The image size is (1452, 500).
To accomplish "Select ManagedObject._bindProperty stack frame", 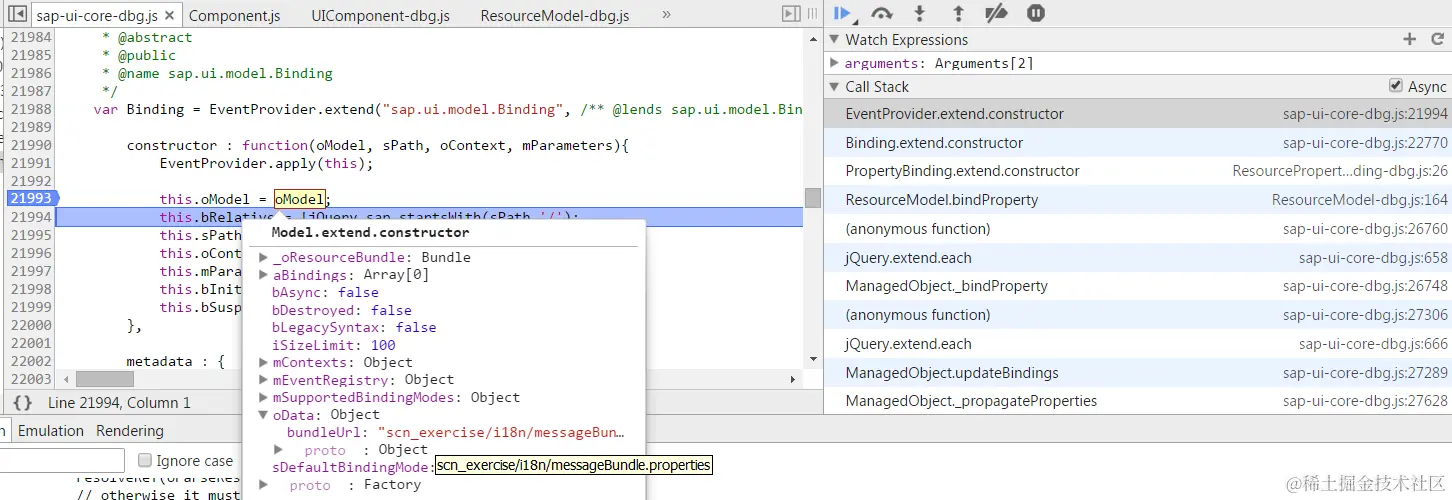I will pos(1138,286).
